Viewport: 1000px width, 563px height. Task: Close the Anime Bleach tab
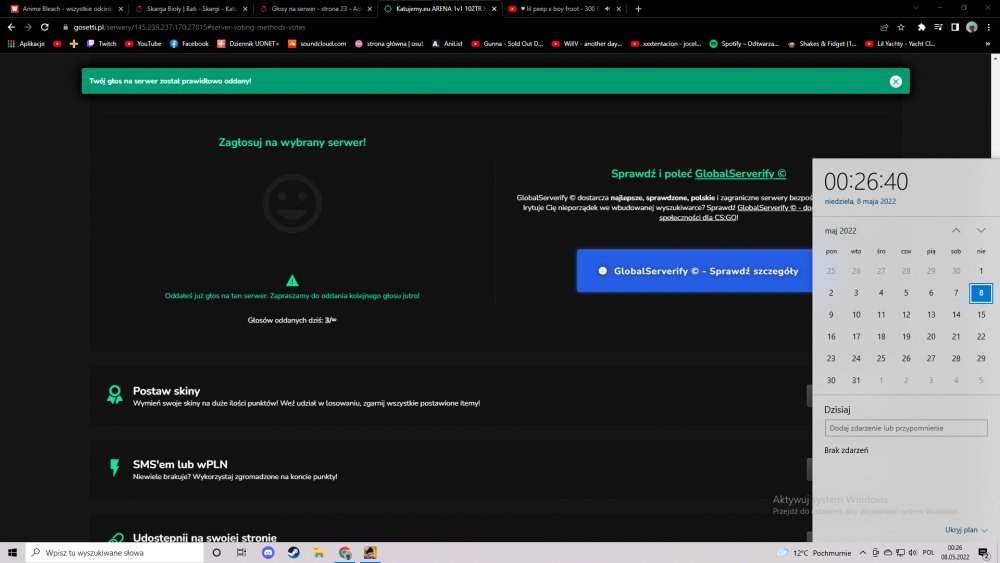121,9
